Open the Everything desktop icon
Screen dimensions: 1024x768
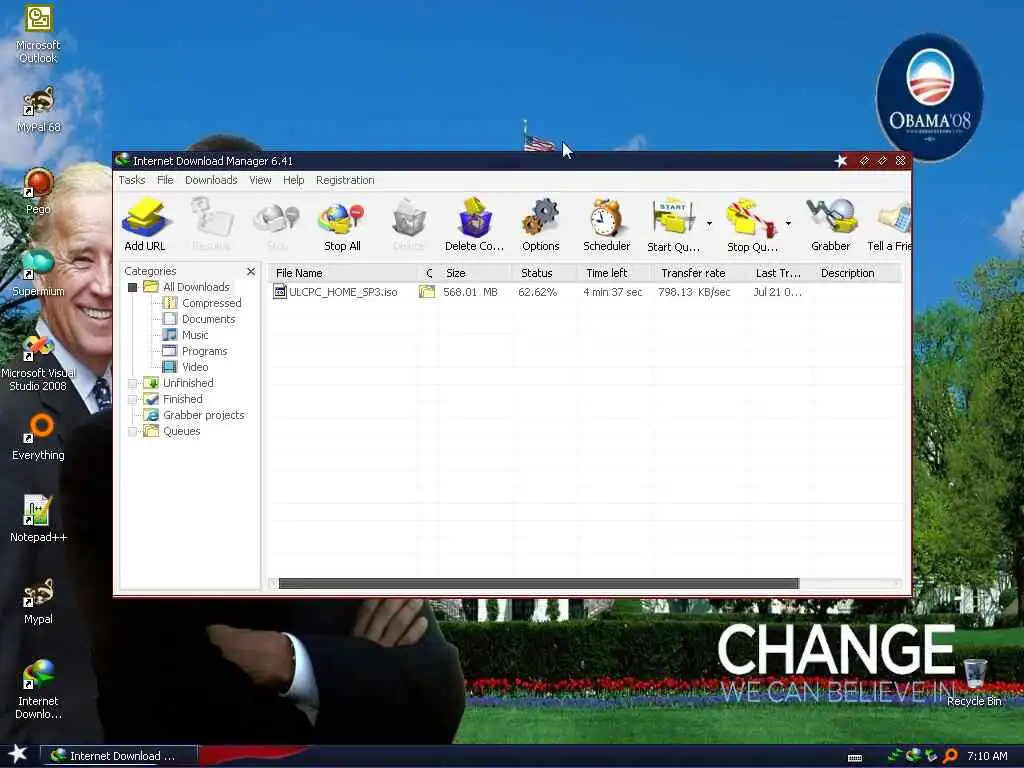38,437
